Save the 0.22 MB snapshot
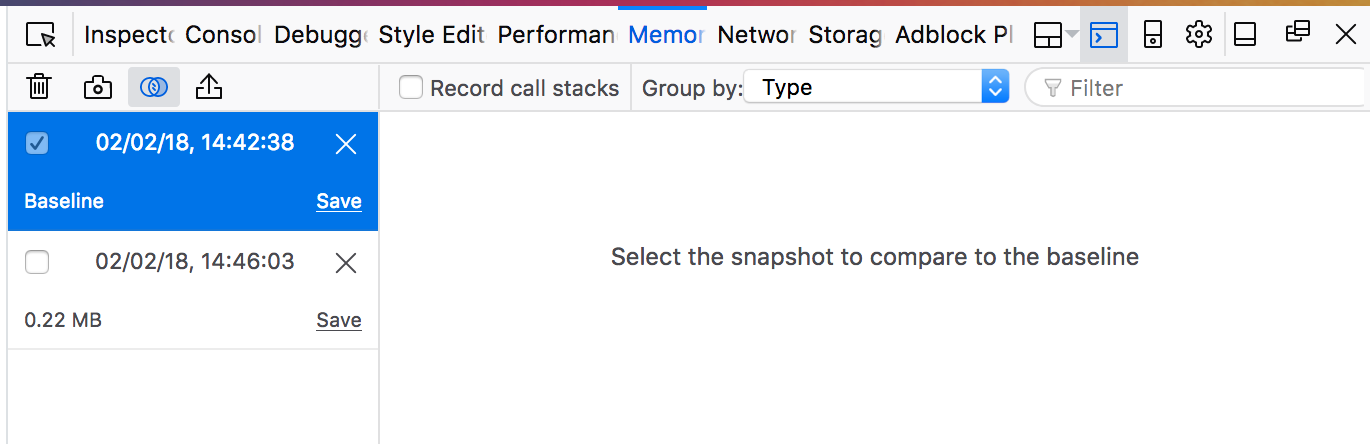 (x=338, y=320)
